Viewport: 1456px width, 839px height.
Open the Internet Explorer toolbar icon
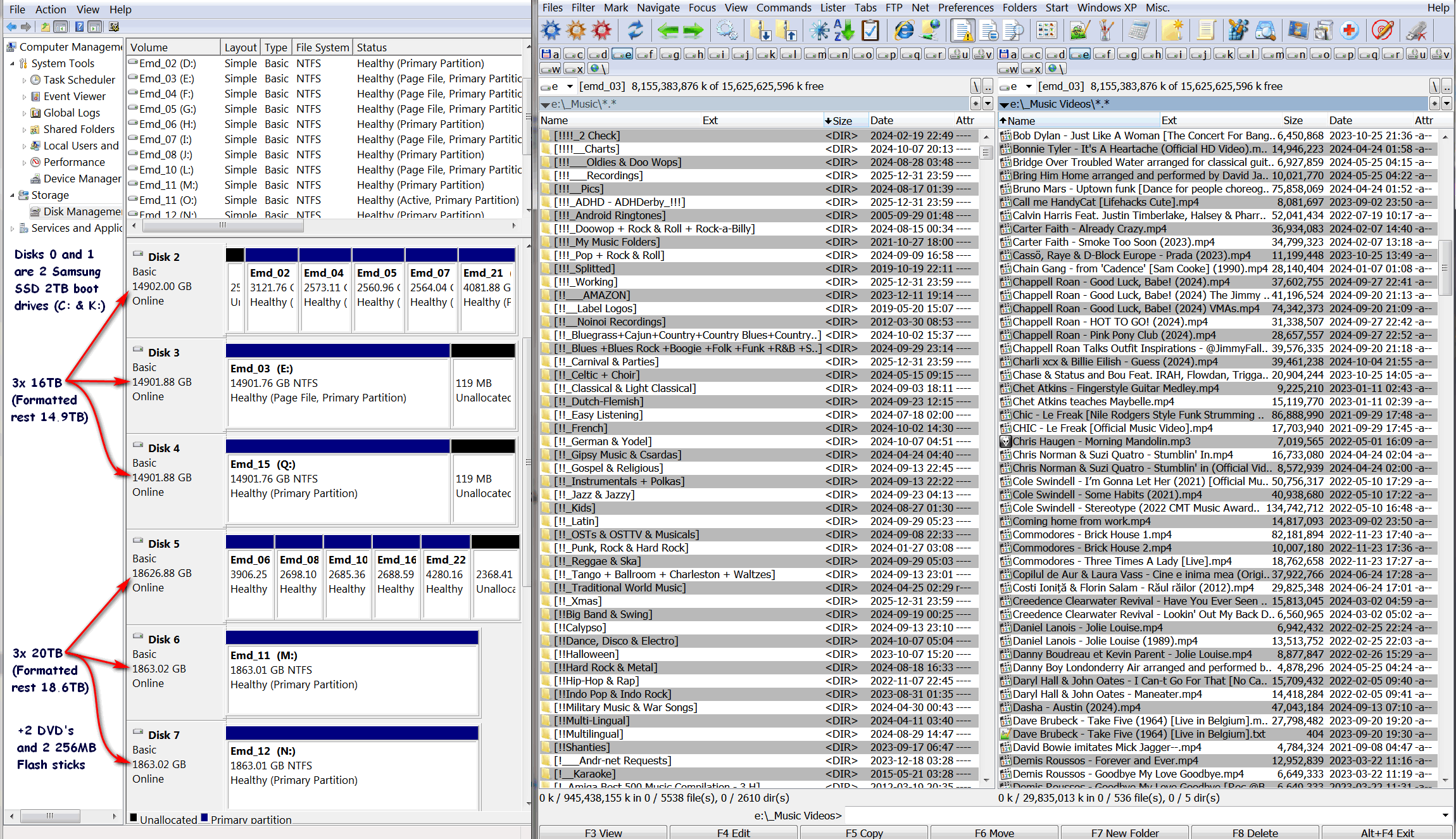coord(904,30)
